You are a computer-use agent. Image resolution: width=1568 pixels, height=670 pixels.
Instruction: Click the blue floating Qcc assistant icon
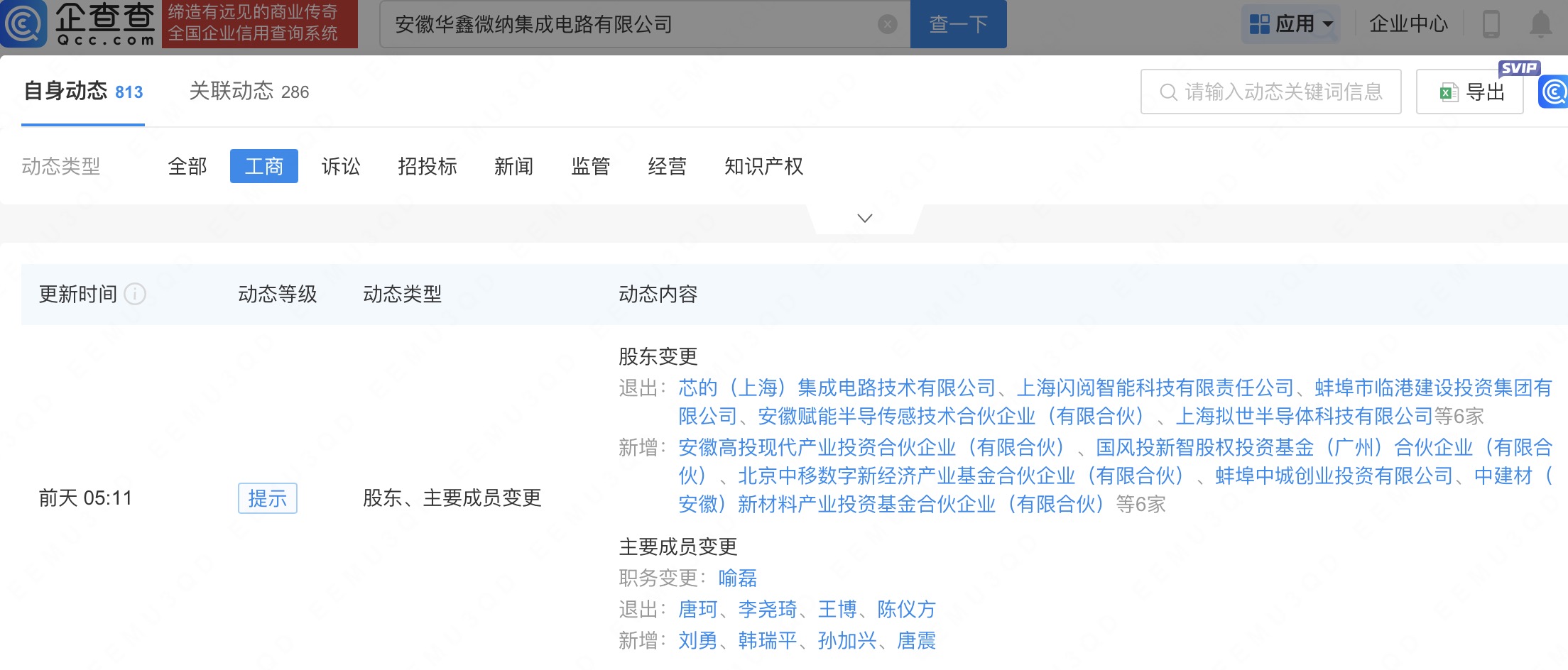1554,92
